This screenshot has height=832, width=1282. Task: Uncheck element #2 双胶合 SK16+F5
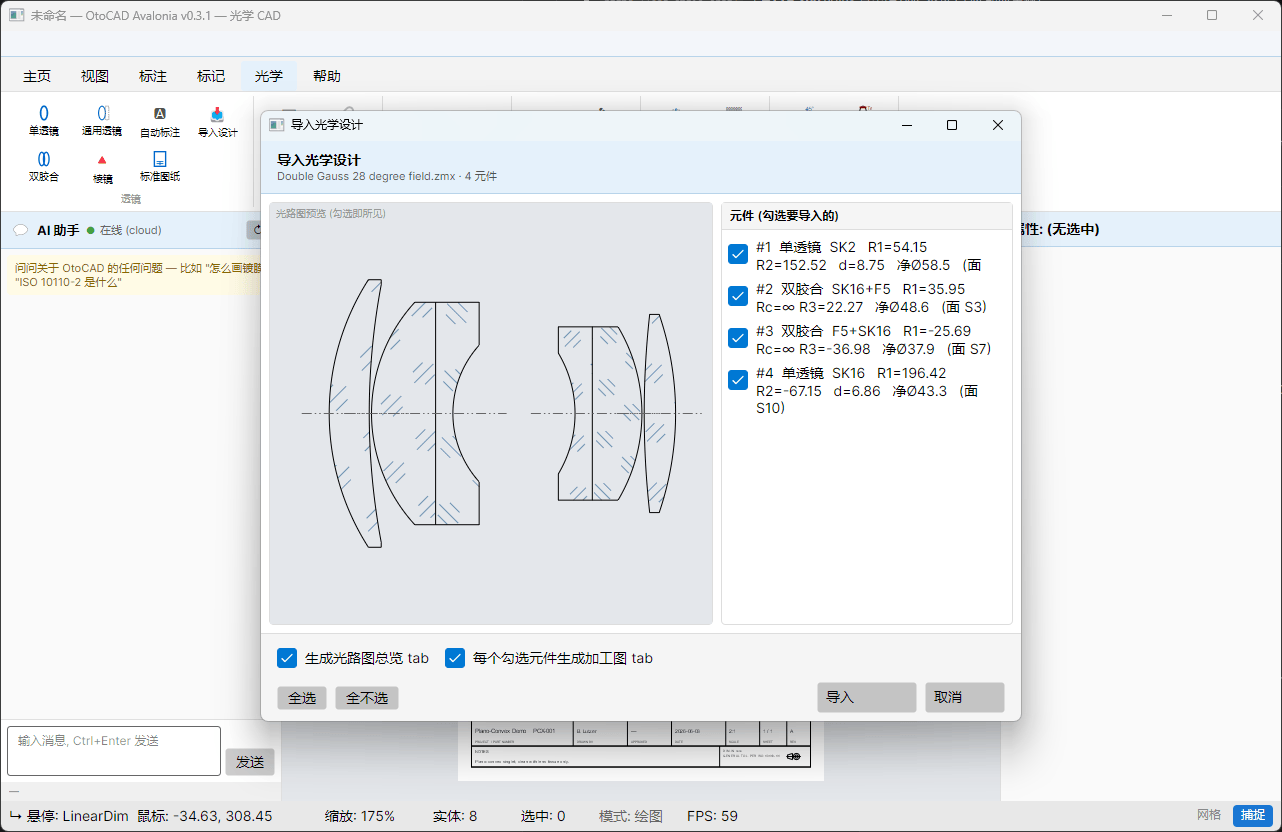pyautogui.click(x=738, y=296)
